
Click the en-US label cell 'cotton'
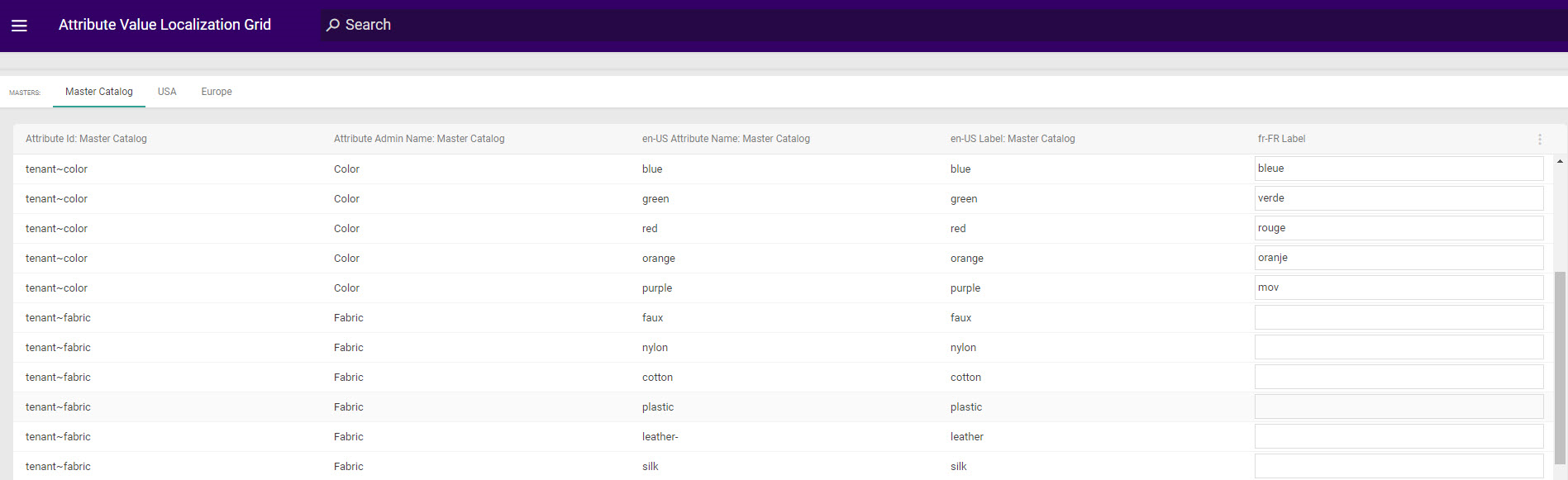965,377
